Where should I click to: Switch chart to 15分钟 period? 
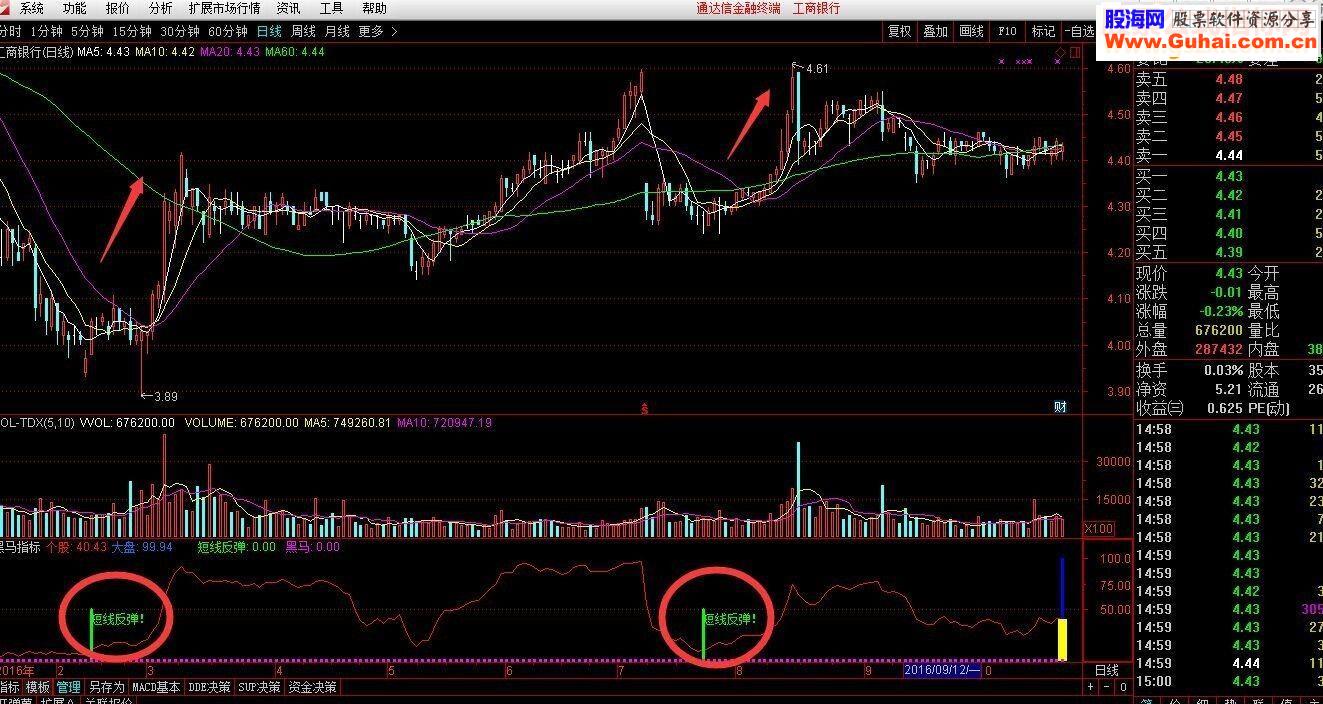coord(132,31)
